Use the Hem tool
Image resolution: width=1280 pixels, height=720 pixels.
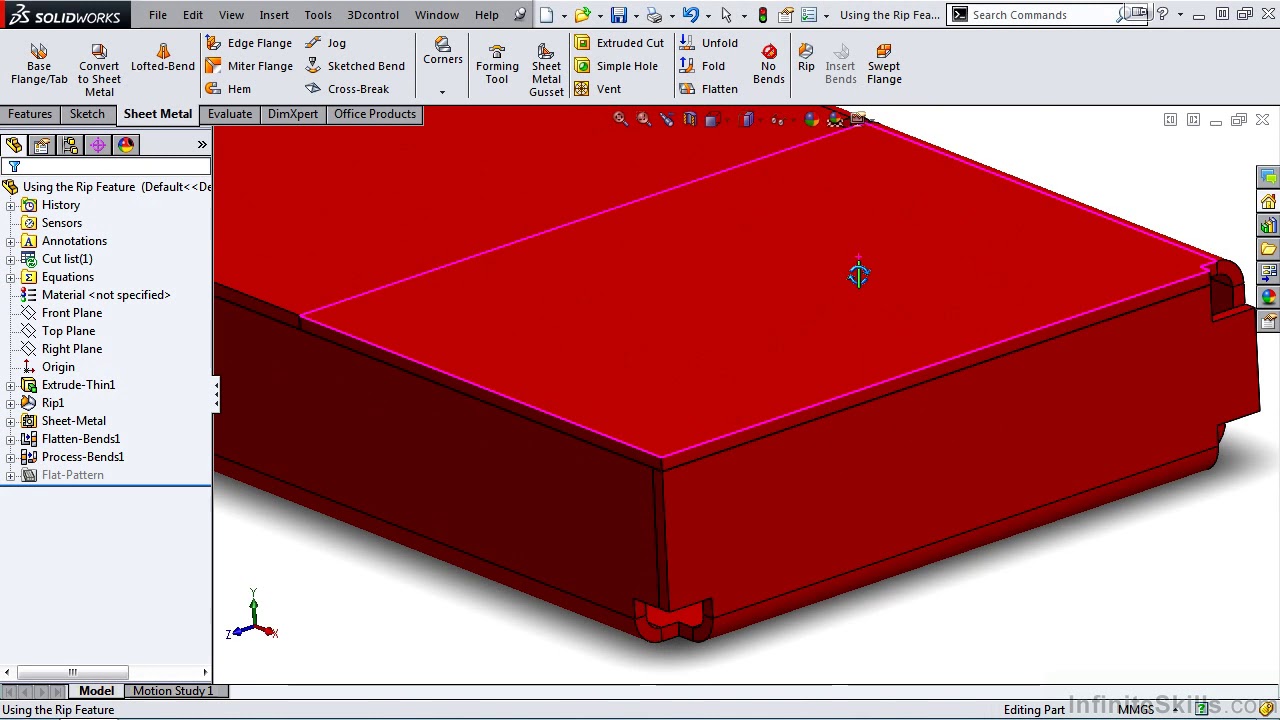[x=228, y=89]
